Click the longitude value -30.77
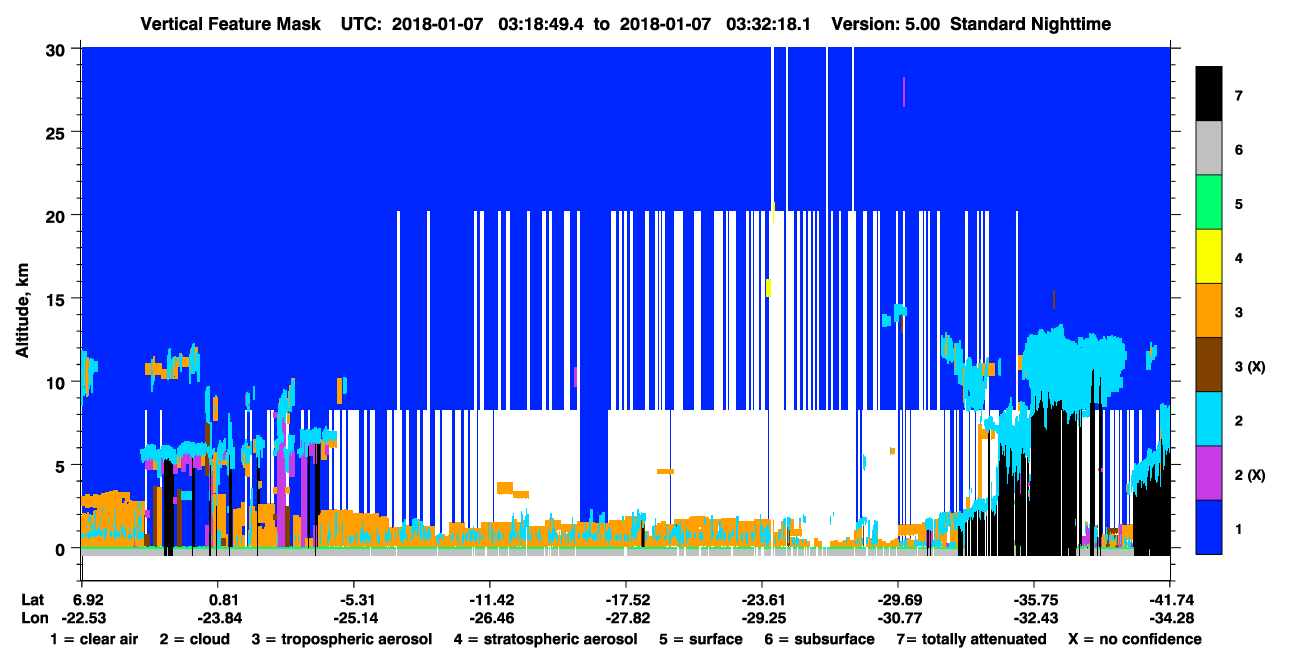This screenshot has width=1300, height=667. 898,617
